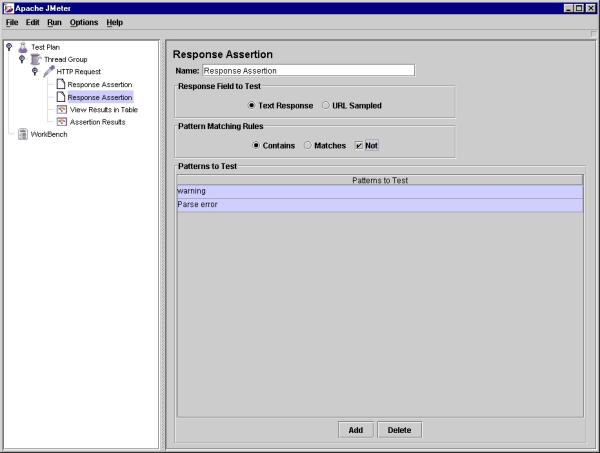Select the 'Parse error' pattern row
Image resolution: width=600 pixels, height=453 pixels.
380,205
